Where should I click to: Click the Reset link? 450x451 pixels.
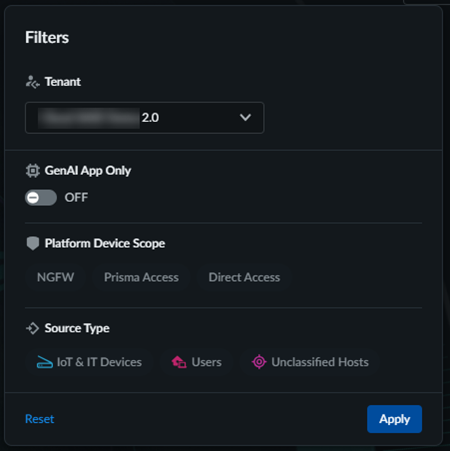tap(40, 419)
